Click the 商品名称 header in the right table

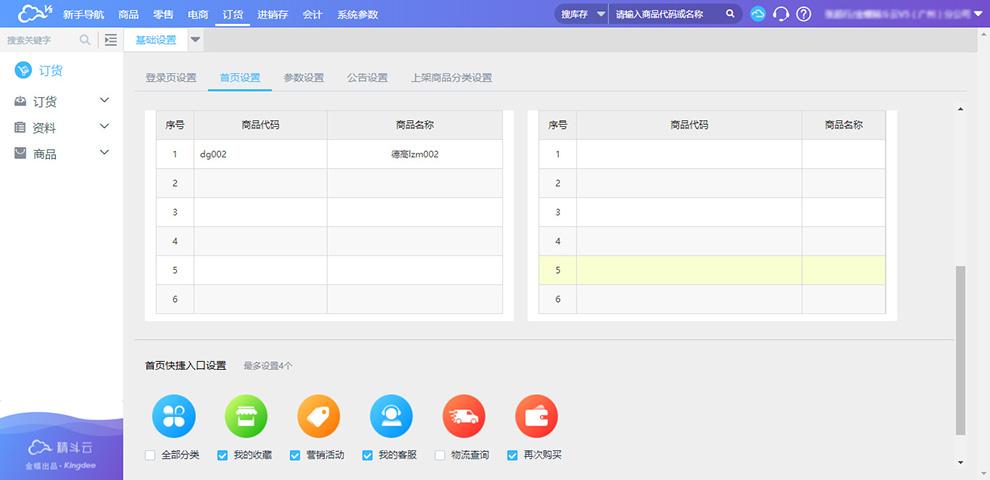pyautogui.click(x=844, y=125)
